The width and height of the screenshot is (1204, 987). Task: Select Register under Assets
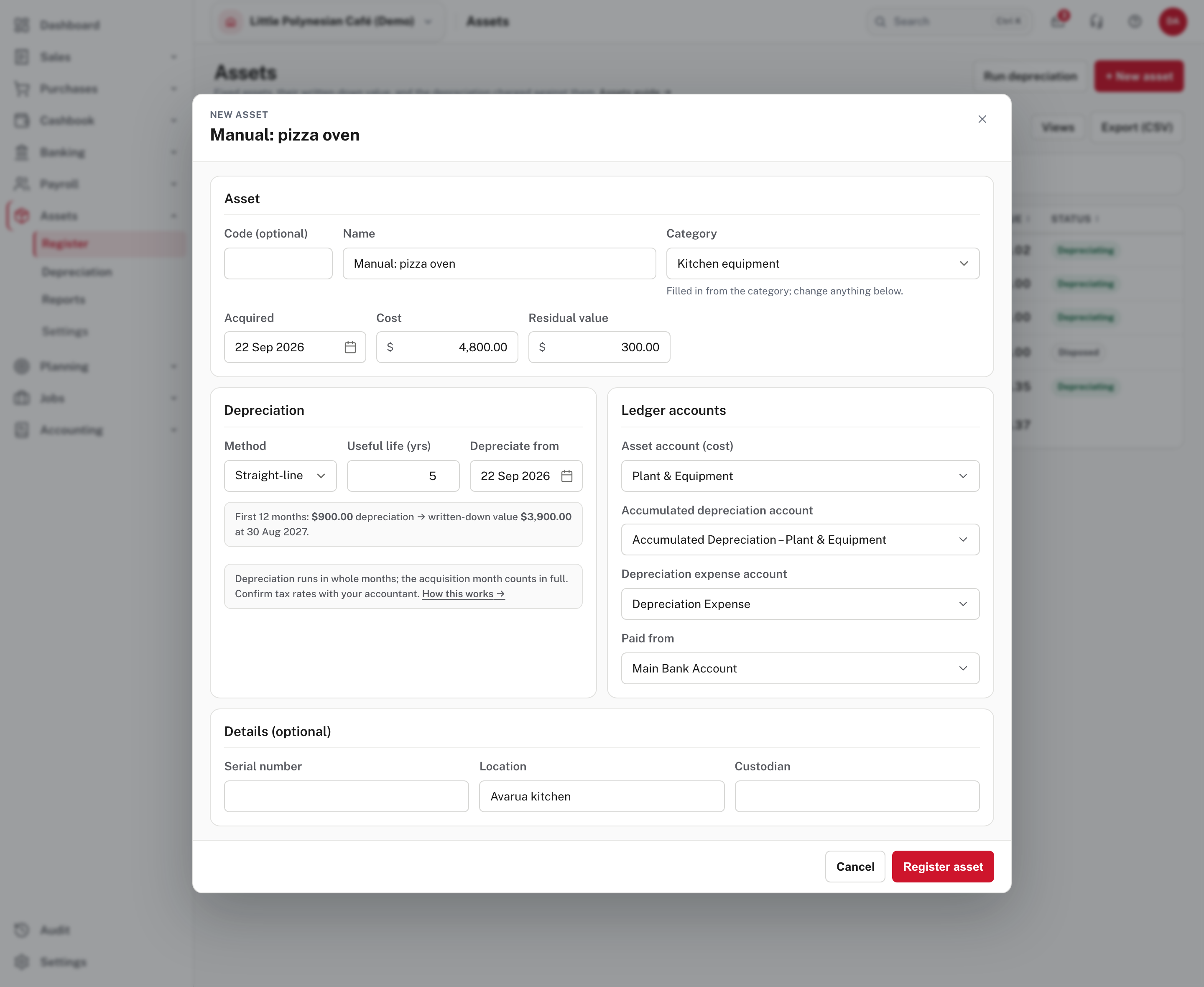109,244
